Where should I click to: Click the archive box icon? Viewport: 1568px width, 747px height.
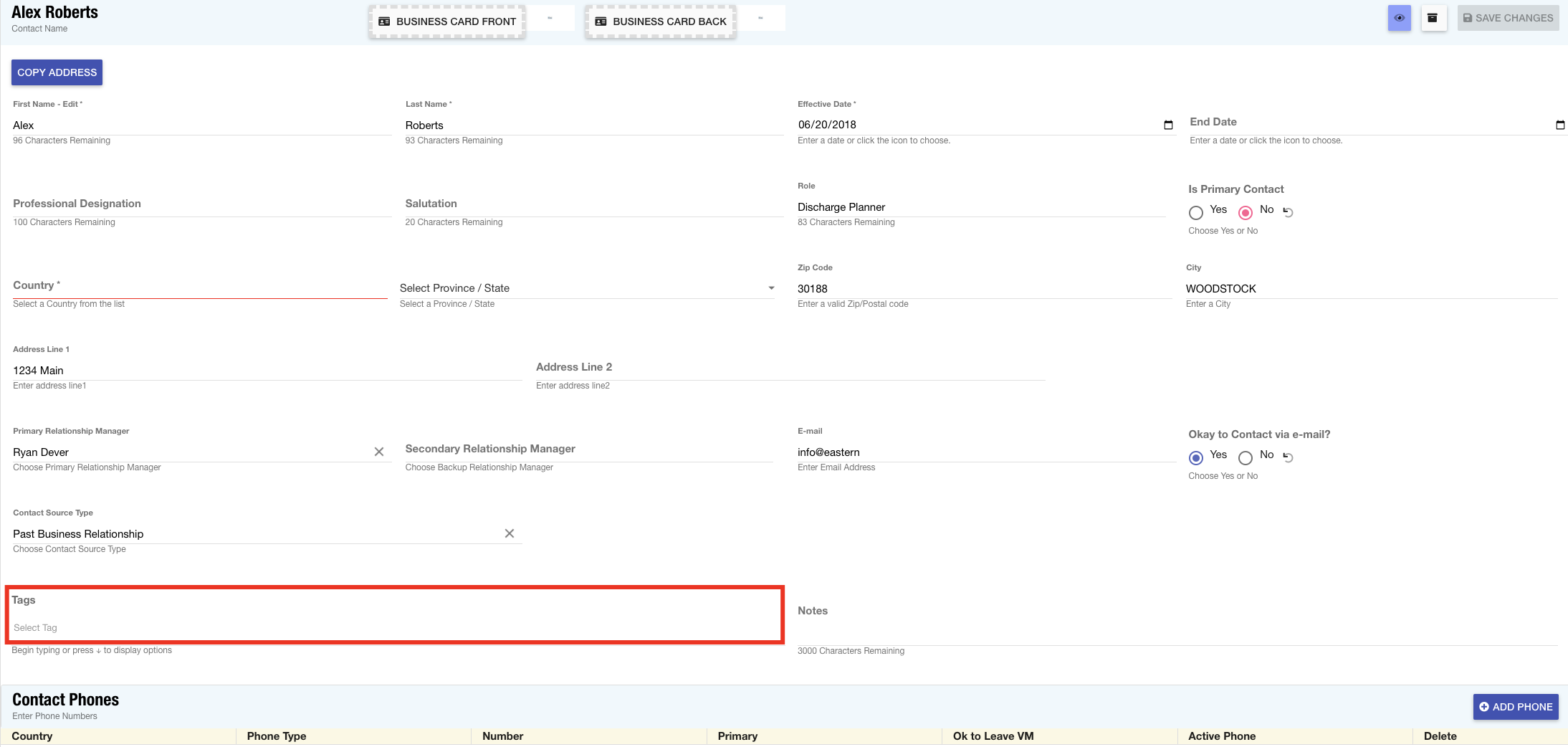pos(1434,17)
